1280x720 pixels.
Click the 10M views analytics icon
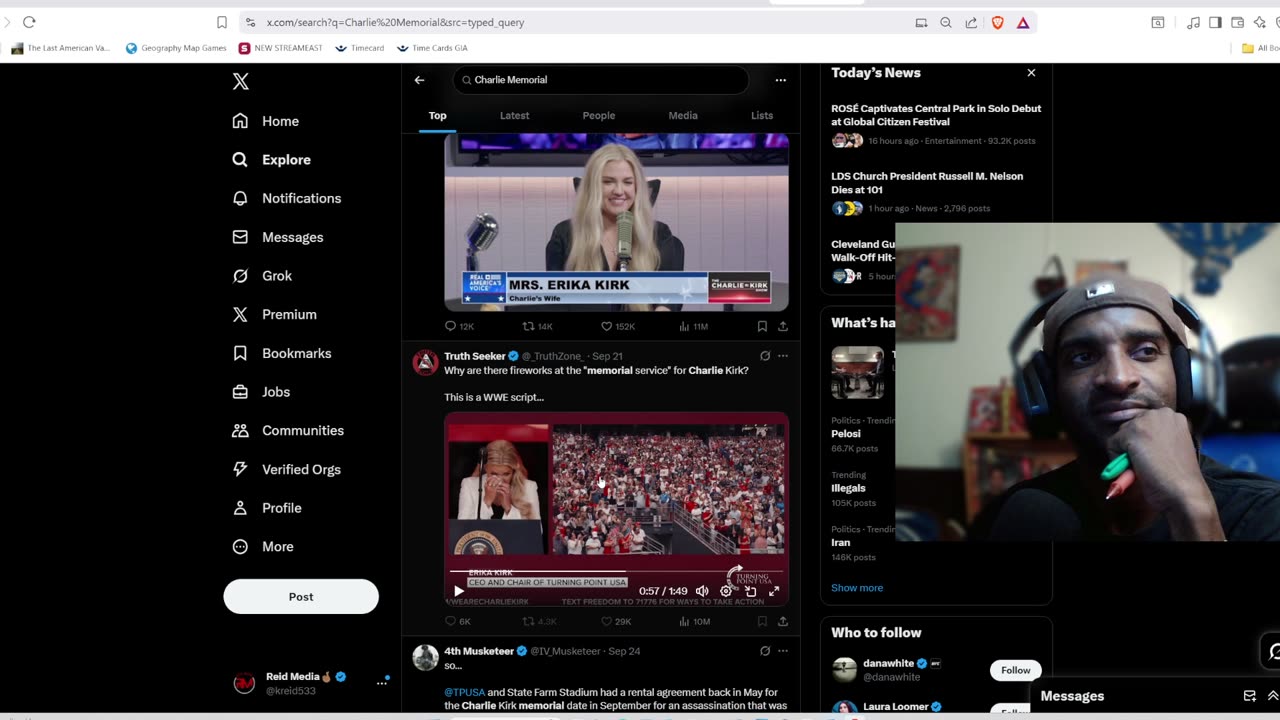684,621
